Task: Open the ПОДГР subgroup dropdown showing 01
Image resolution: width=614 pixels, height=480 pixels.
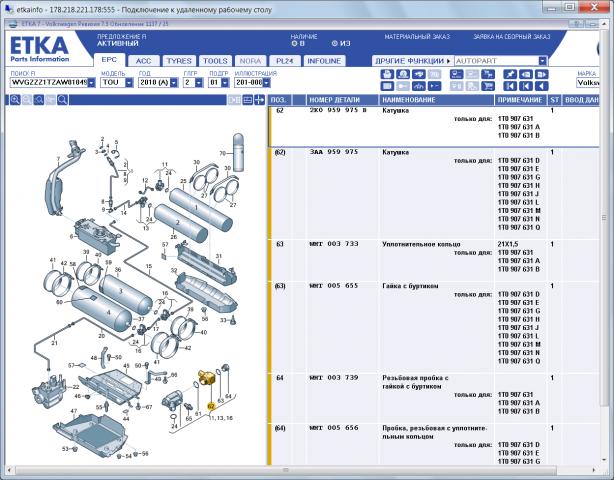Action: [x=224, y=83]
